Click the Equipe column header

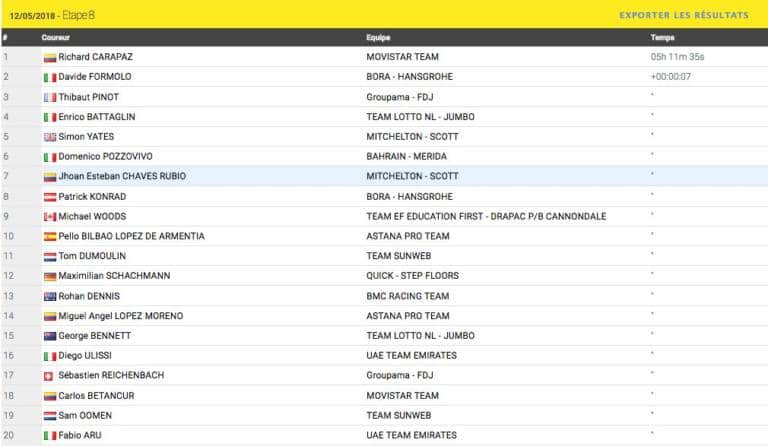(x=378, y=37)
